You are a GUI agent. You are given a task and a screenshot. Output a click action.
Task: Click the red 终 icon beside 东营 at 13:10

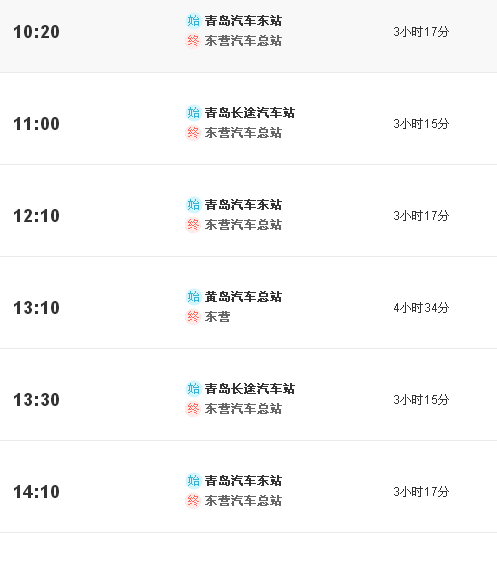(x=193, y=317)
